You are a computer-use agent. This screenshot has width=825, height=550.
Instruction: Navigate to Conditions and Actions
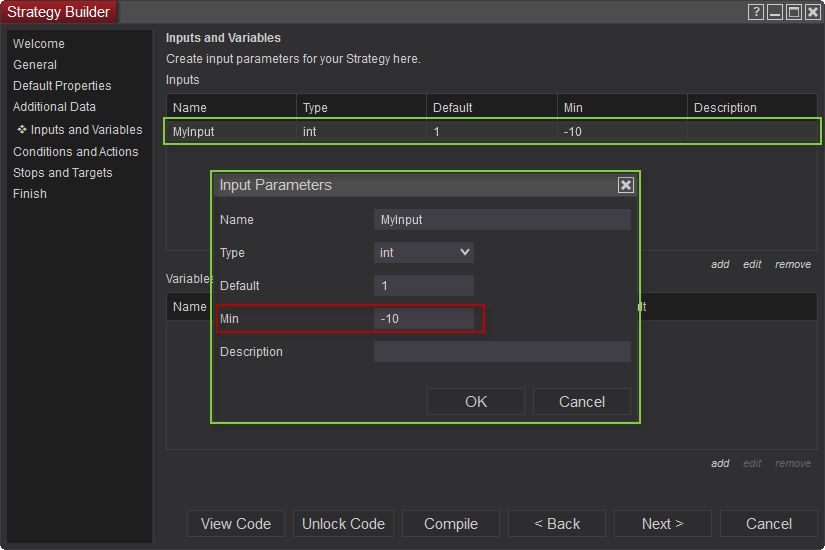[x=76, y=152]
